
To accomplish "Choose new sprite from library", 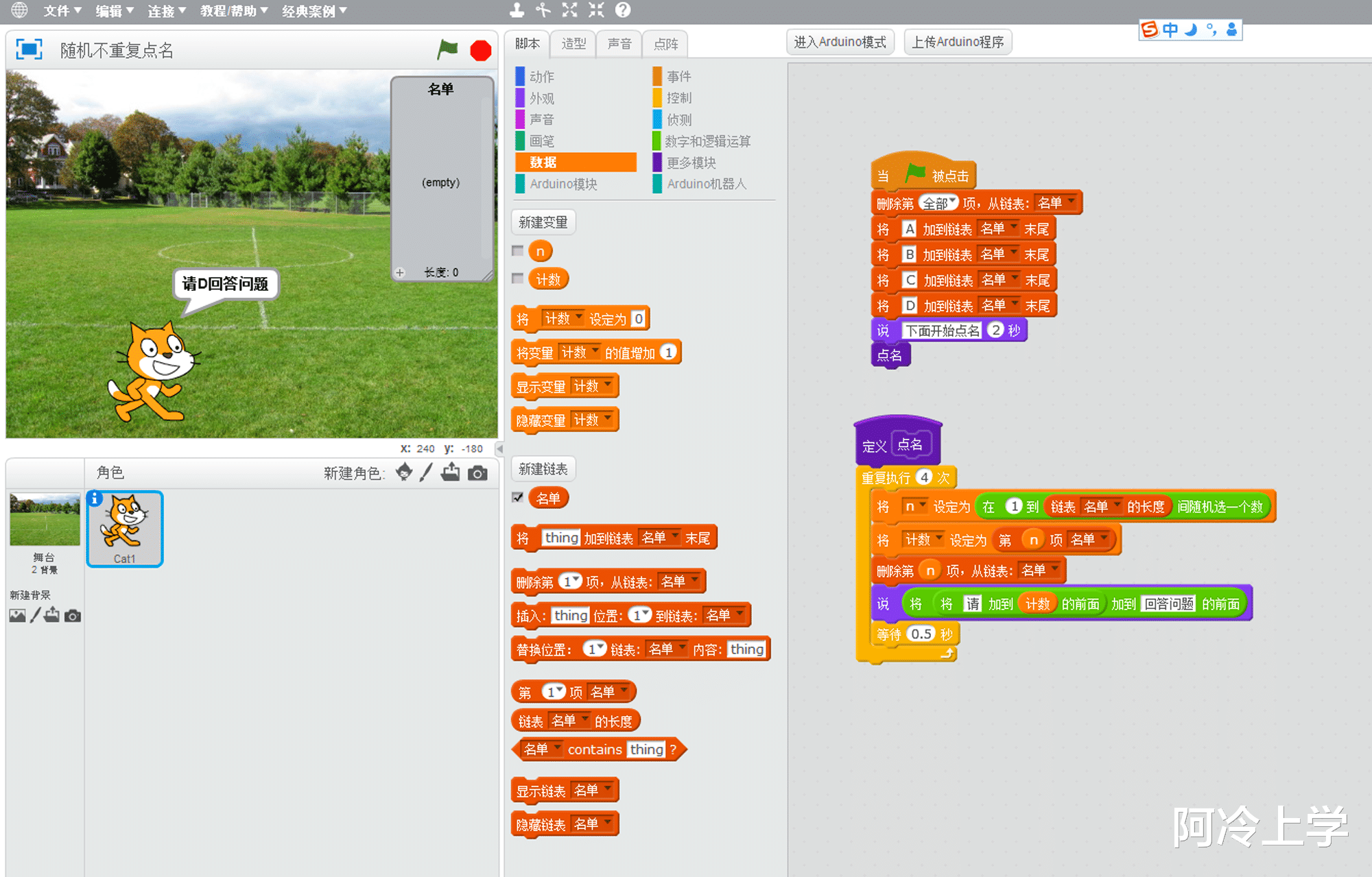I will pyautogui.click(x=405, y=472).
